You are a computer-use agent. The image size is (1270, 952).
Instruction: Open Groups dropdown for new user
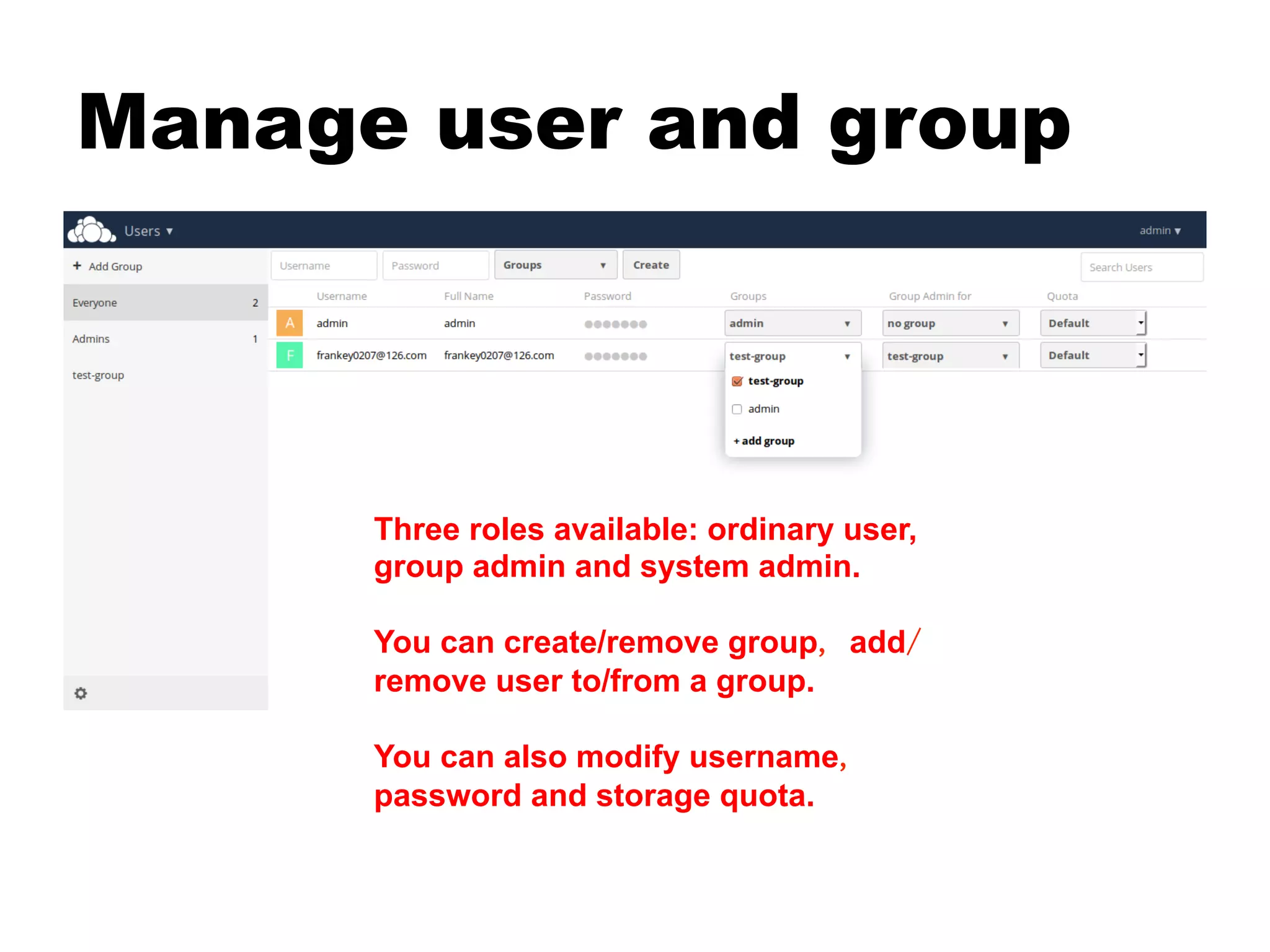point(555,265)
